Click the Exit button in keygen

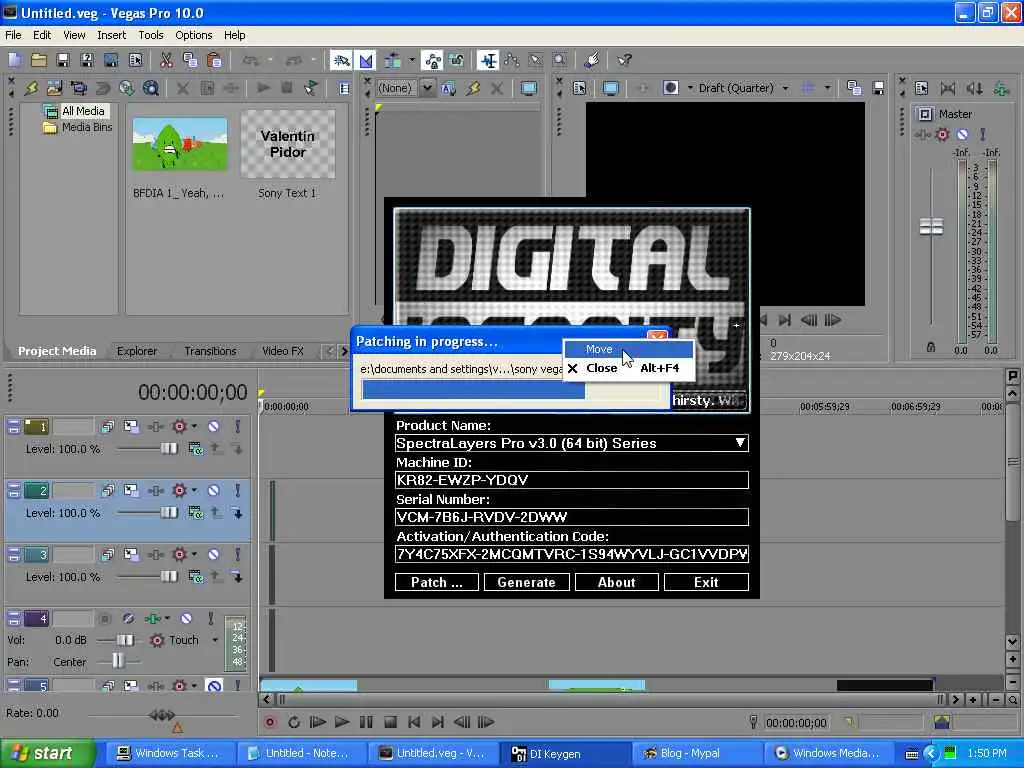[x=706, y=582]
